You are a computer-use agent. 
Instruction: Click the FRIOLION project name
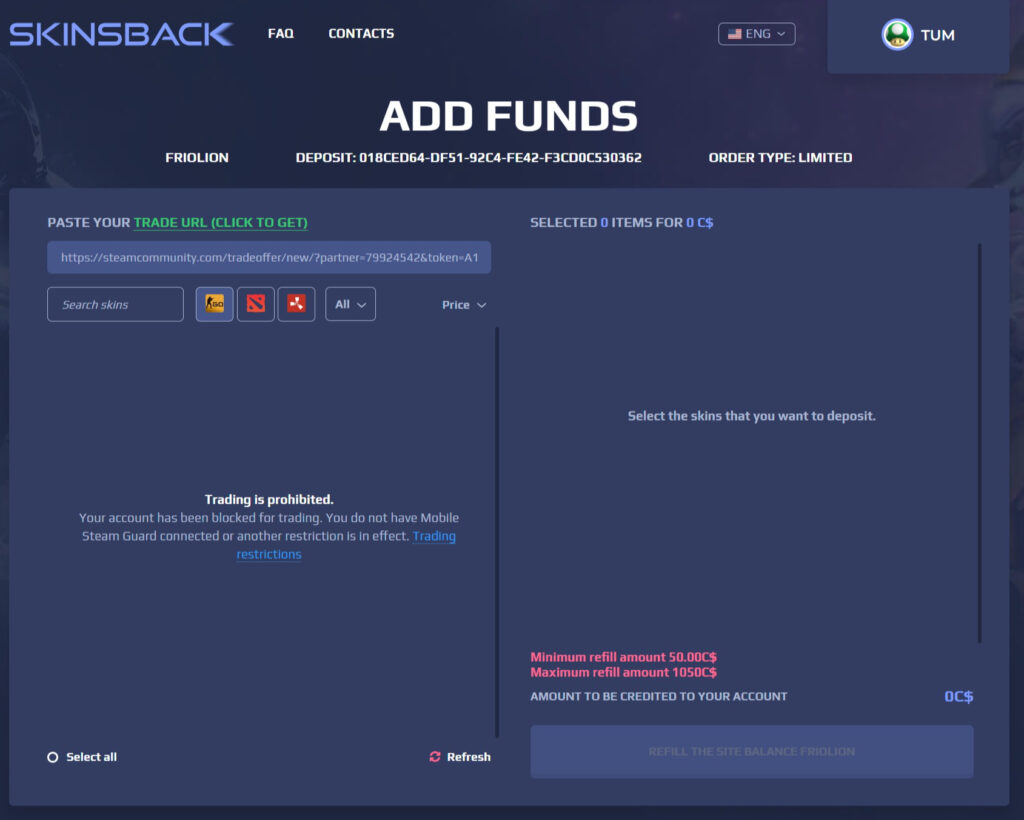pos(197,157)
